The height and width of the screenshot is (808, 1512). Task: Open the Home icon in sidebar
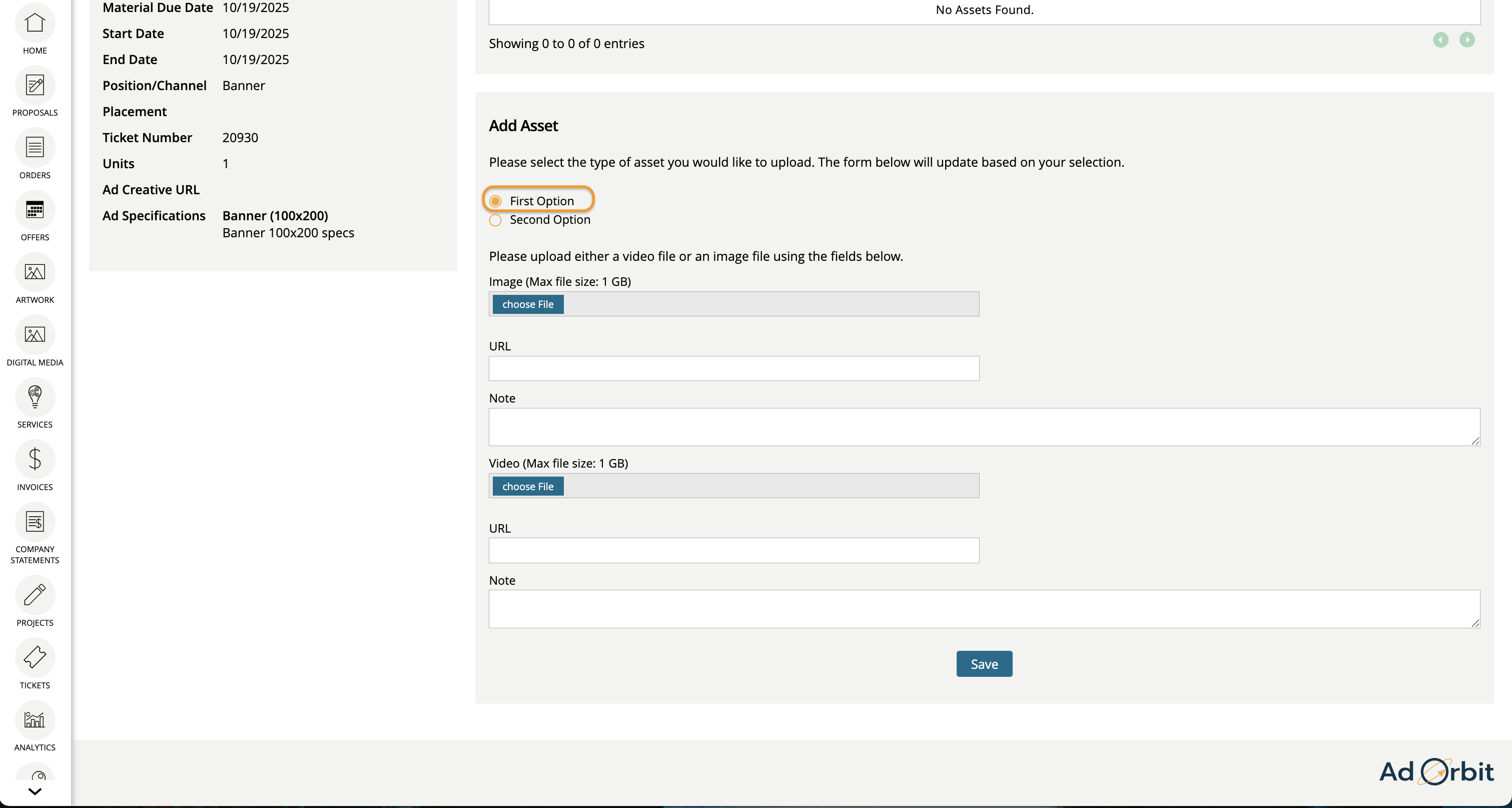point(35,24)
